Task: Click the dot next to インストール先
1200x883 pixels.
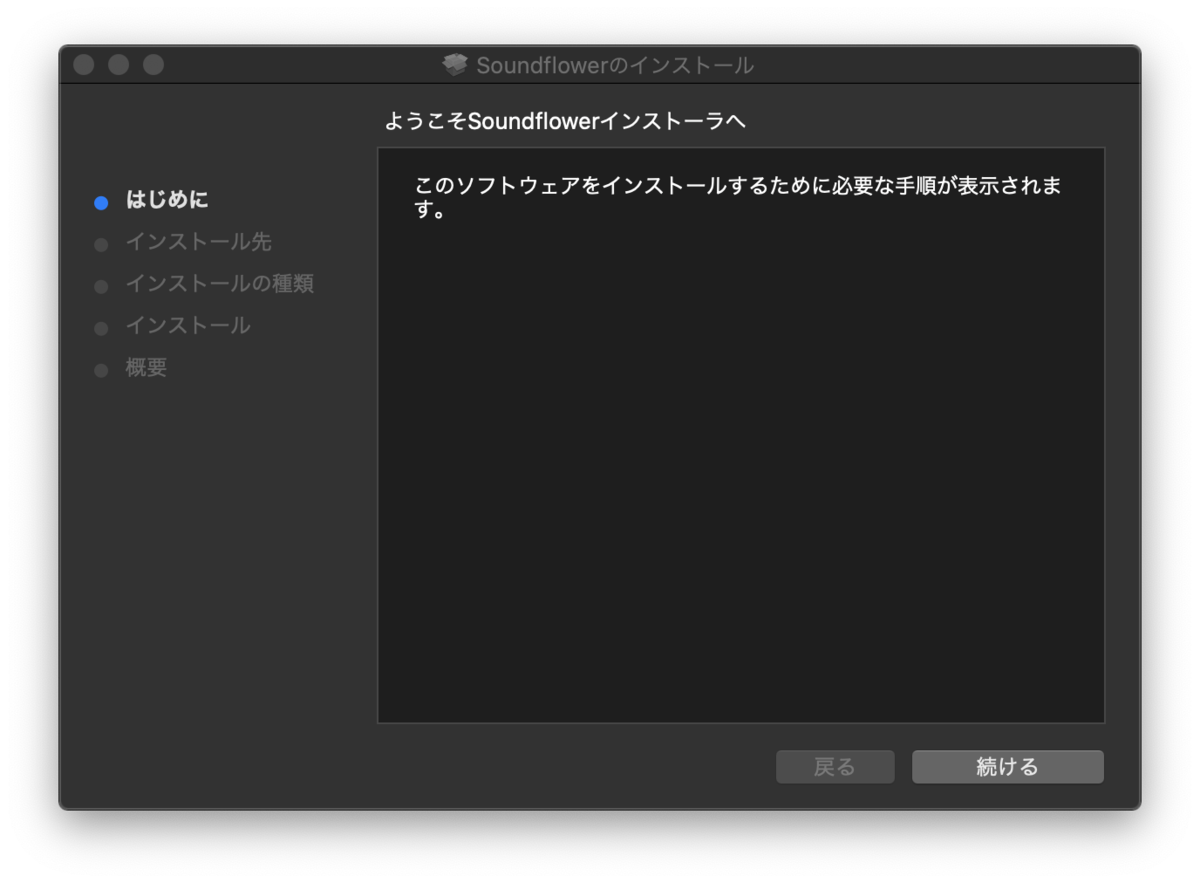Action: 101,244
